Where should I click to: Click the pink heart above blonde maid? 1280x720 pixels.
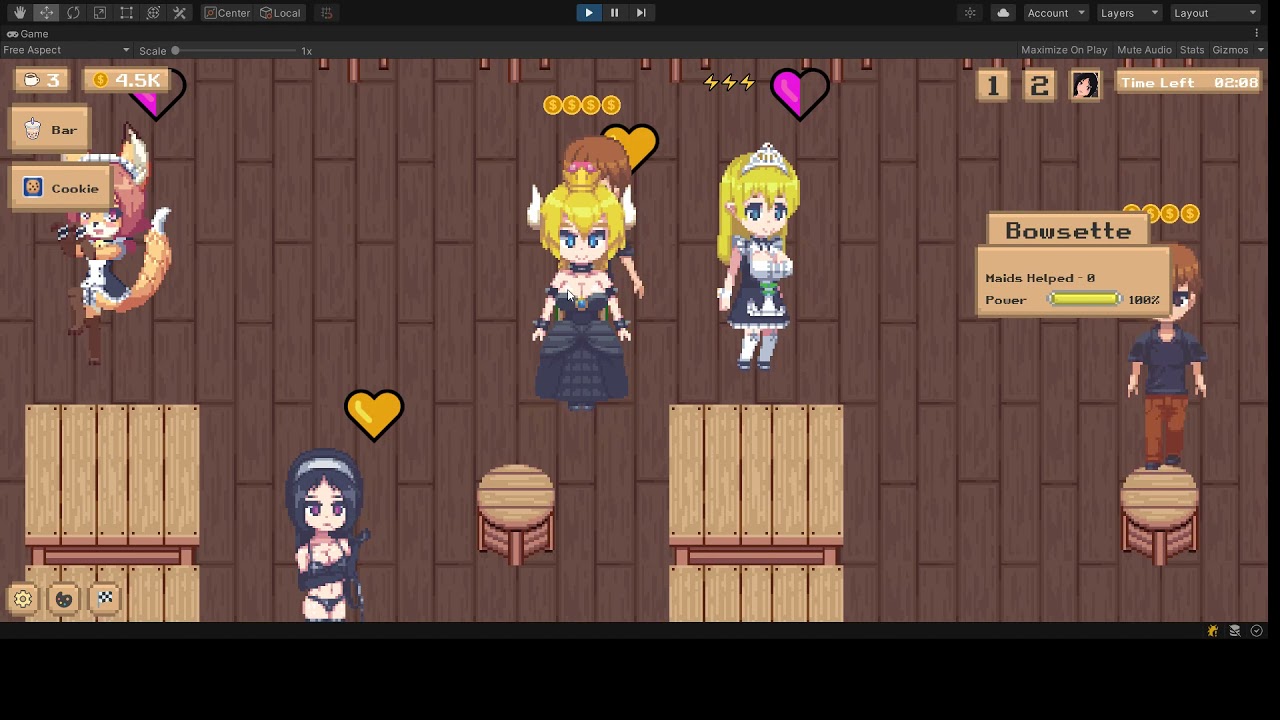800,93
